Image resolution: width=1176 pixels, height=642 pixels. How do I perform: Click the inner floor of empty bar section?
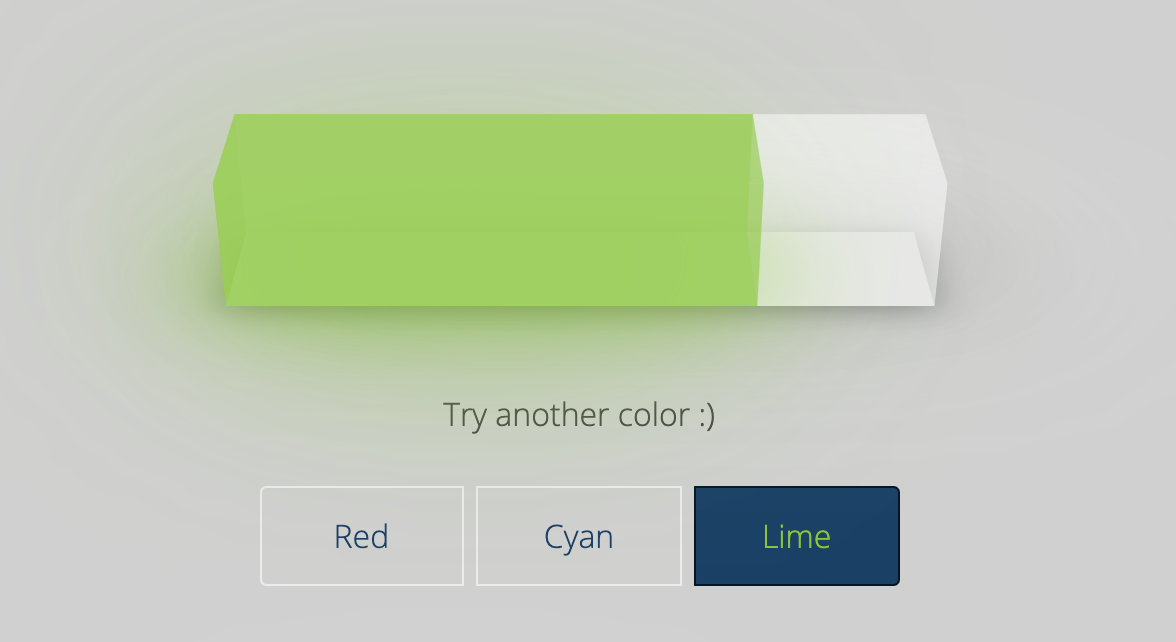(x=846, y=268)
